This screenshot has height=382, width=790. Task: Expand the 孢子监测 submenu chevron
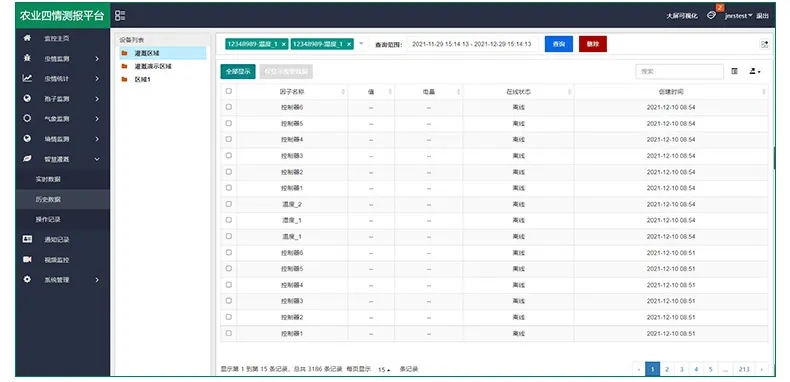pyautogui.click(x=97, y=99)
